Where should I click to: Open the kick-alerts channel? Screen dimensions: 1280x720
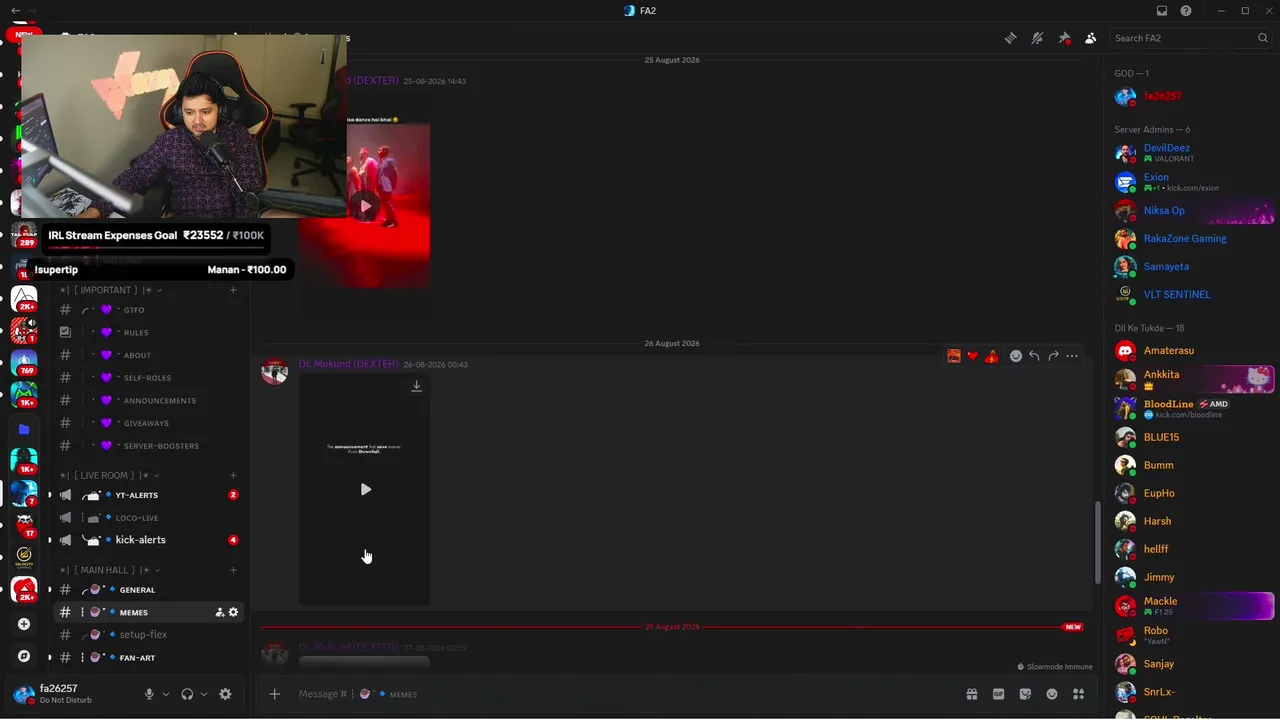[148, 540]
